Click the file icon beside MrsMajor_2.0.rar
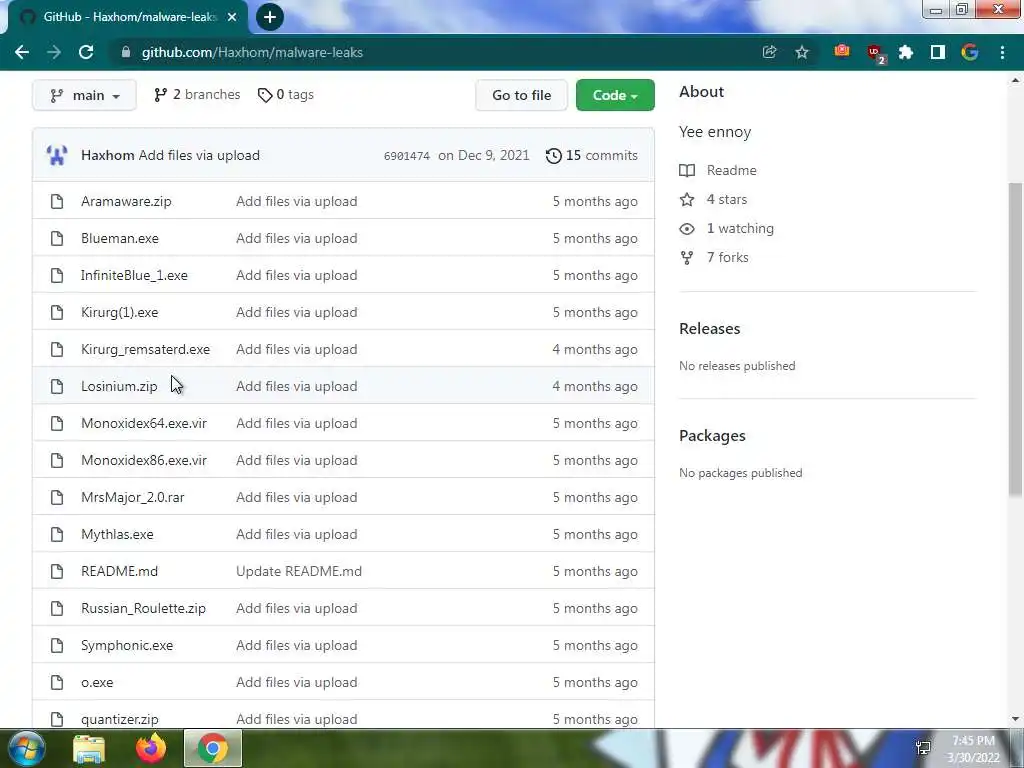1024x768 pixels. pos(57,498)
